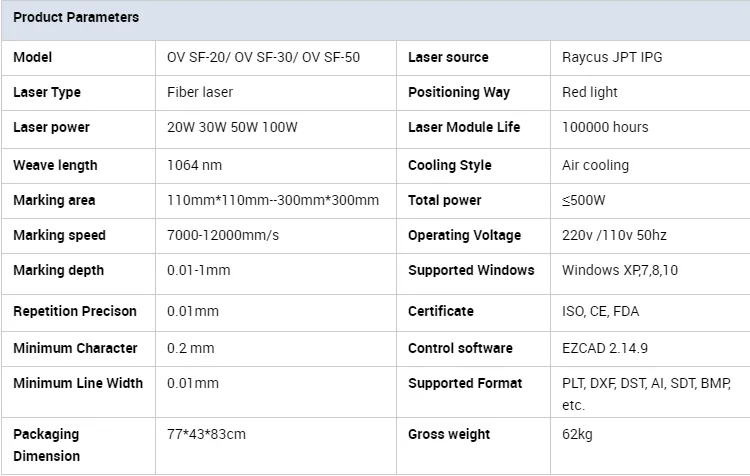The height and width of the screenshot is (476, 750).
Task: Select the Red light positioning value
Action: (590, 92)
